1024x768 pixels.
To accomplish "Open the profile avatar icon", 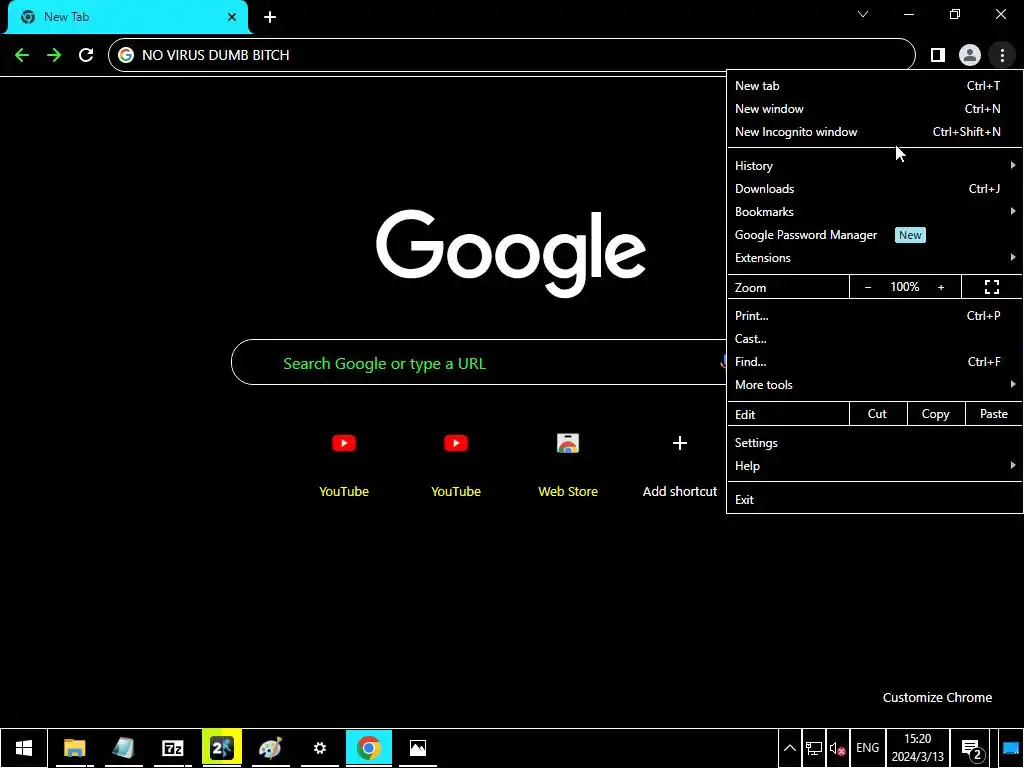I will click(x=970, y=55).
